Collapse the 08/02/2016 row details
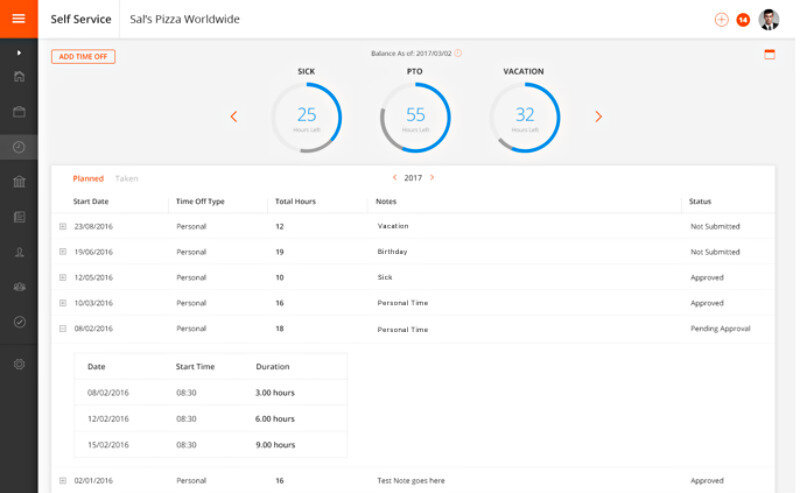 coord(62,328)
